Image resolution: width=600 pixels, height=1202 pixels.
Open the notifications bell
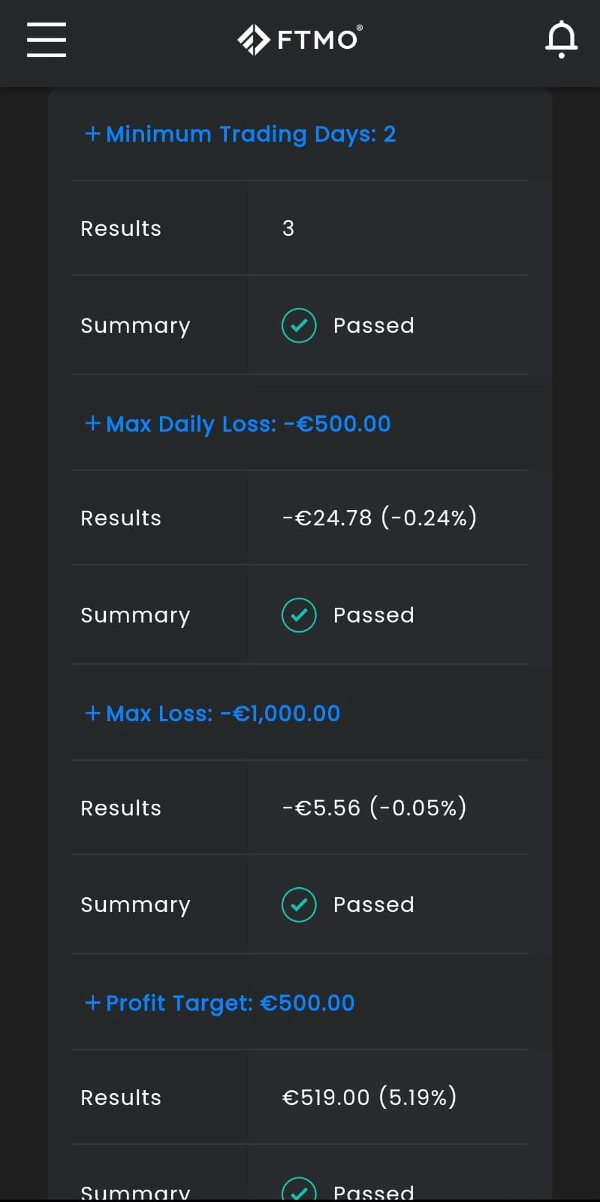(561, 40)
